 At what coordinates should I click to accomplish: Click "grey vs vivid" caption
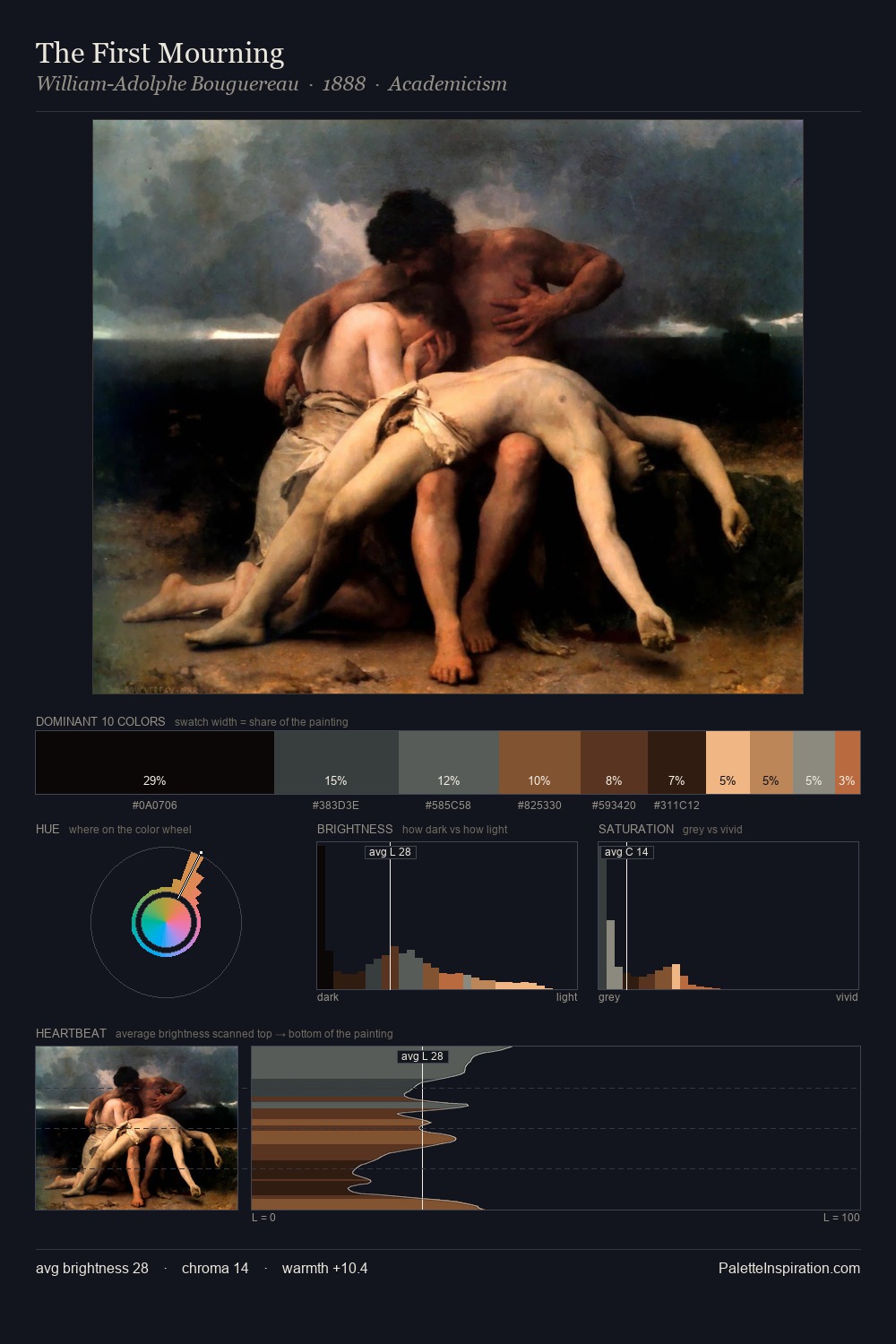pyautogui.click(x=712, y=830)
